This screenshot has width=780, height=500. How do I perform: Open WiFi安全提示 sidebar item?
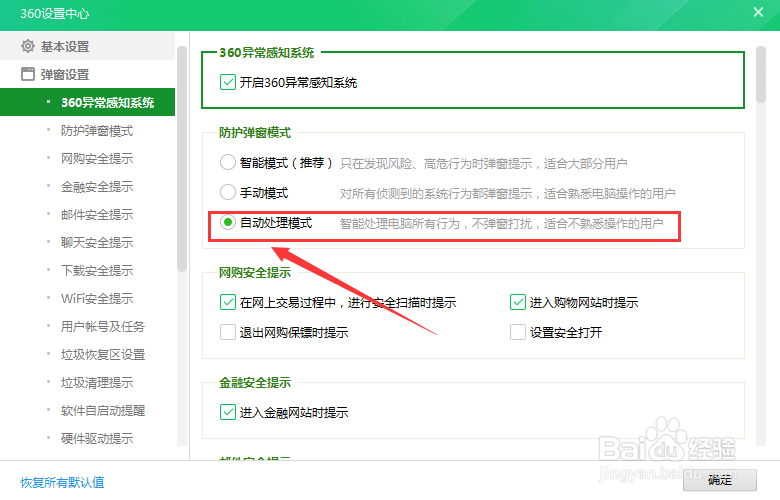click(x=97, y=299)
